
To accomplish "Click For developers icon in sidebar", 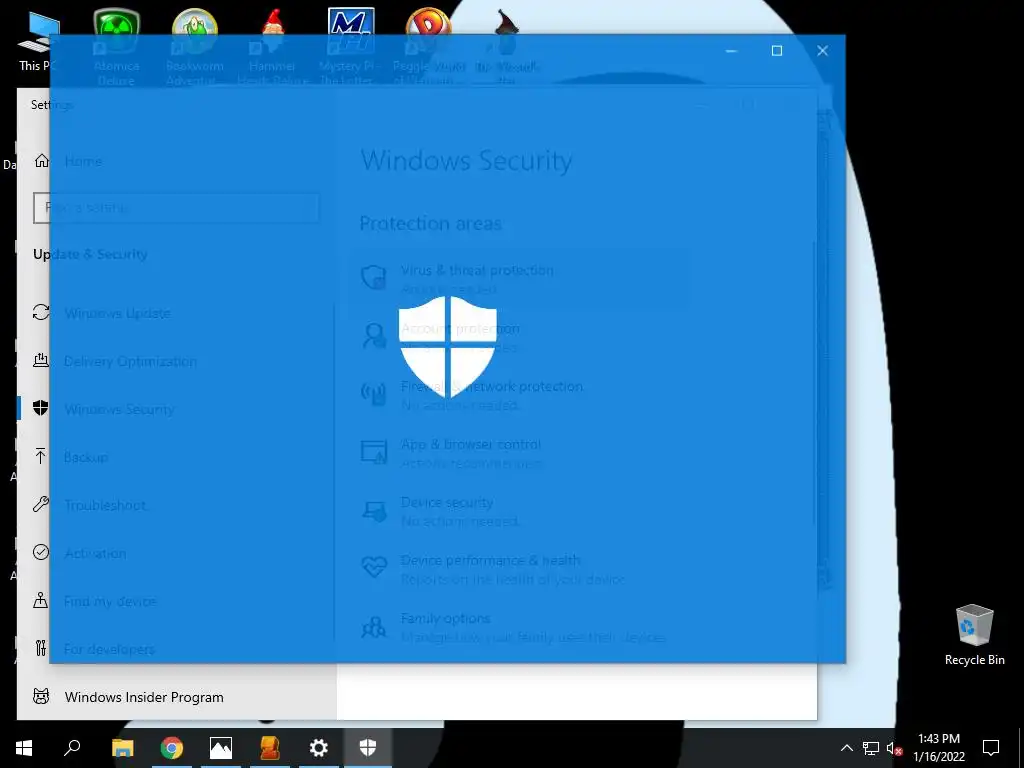I will click(x=41, y=648).
